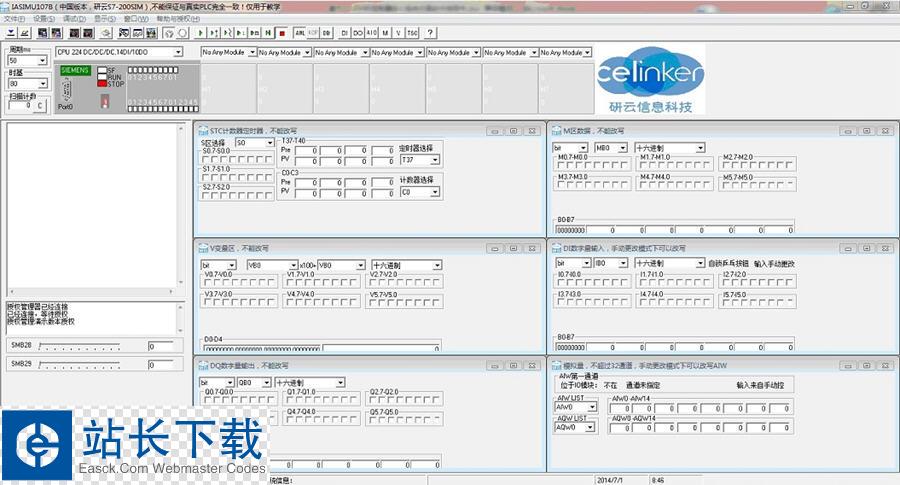Open the CPU 224 DC/DC/DC model dropdown
Screen dimensions: 900x485
pos(178,52)
